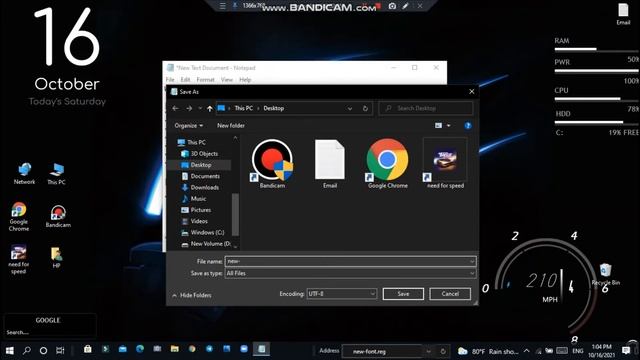
Task: Click the Bandicam pencil draw icon
Action: pos(405,6)
